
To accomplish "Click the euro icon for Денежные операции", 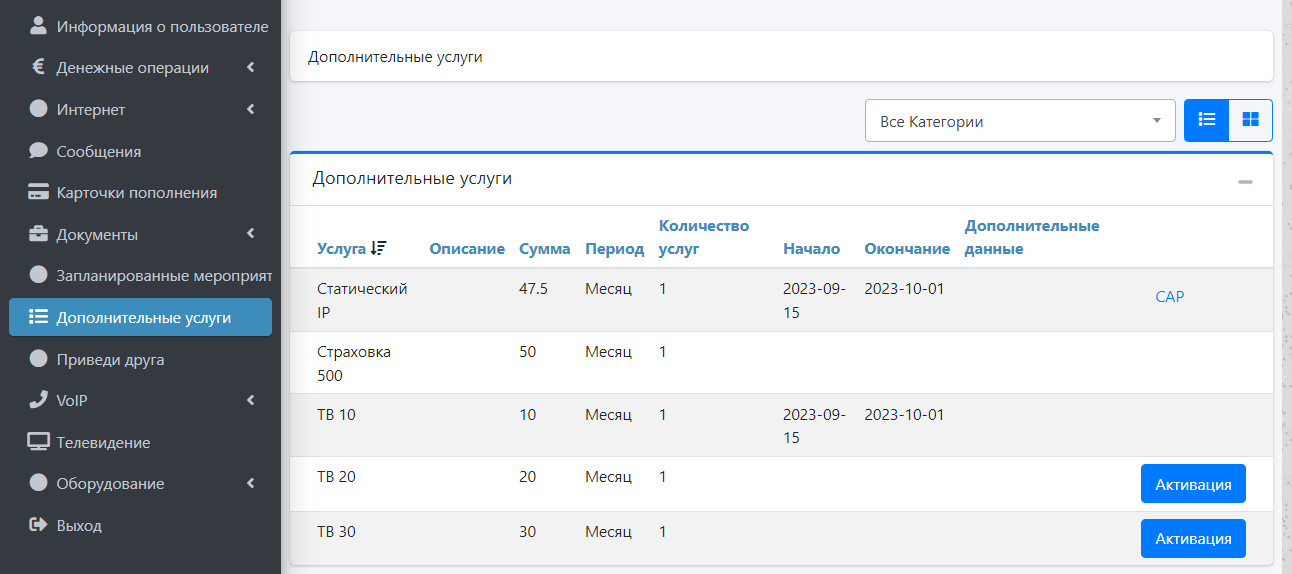I will click(38, 68).
